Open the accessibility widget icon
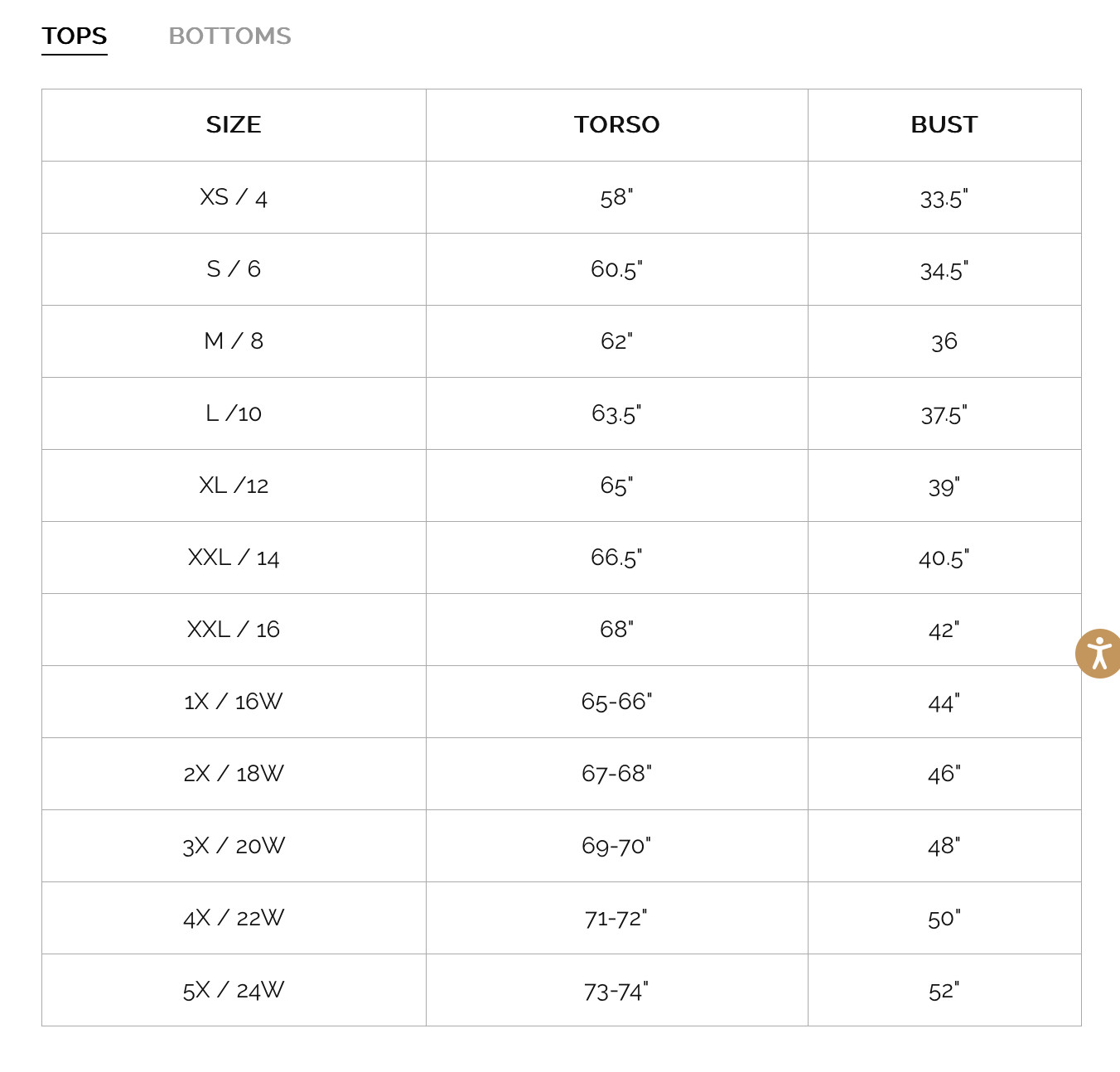Screen dimensions: 1120x1072 pyautogui.click(x=1098, y=654)
